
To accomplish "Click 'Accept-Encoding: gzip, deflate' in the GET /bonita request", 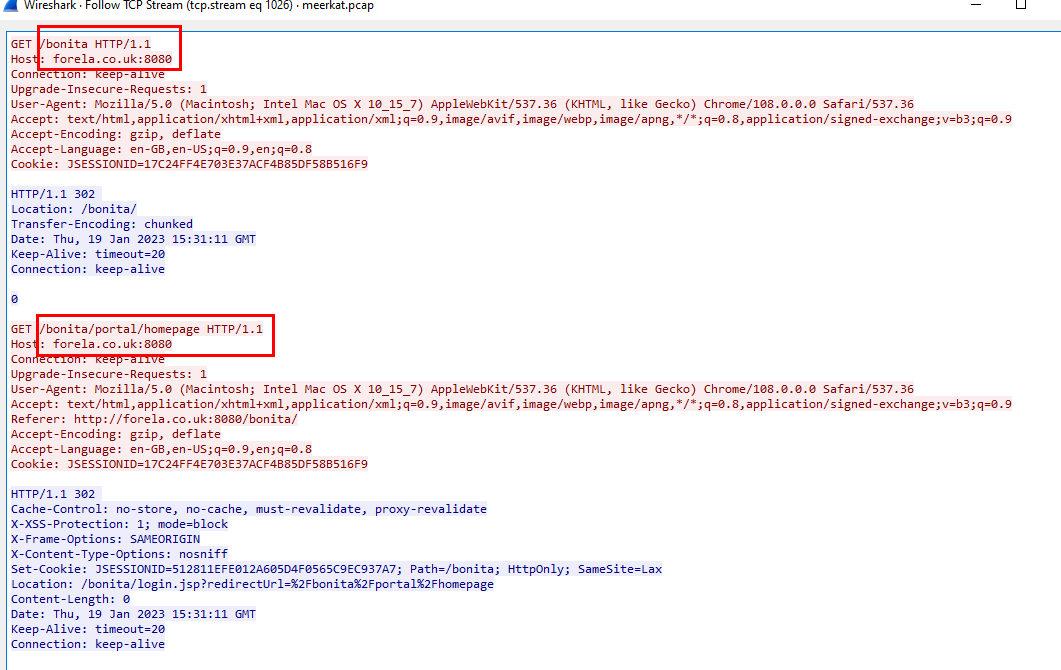I will point(116,133).
